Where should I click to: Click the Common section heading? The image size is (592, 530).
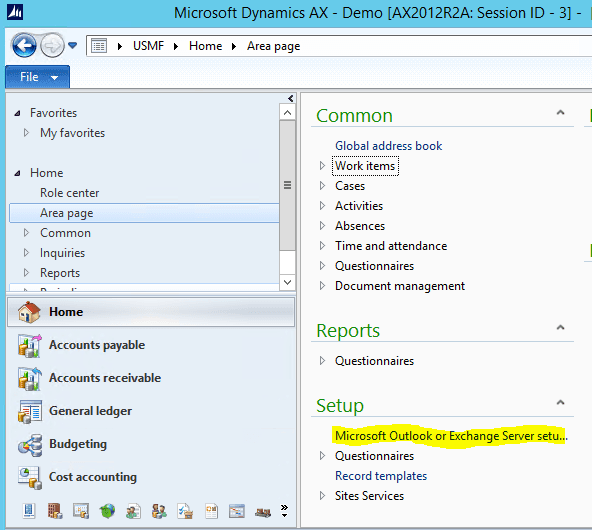355,116
